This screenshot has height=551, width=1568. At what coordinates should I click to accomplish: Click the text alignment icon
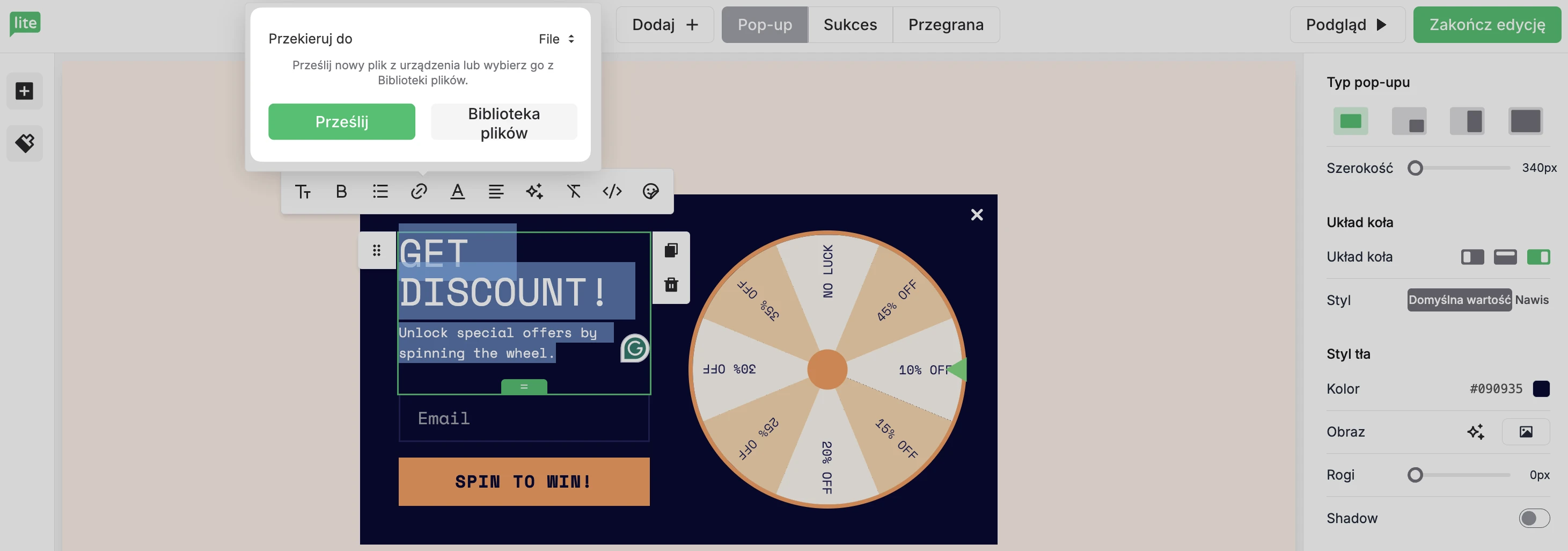coord(495,192)
